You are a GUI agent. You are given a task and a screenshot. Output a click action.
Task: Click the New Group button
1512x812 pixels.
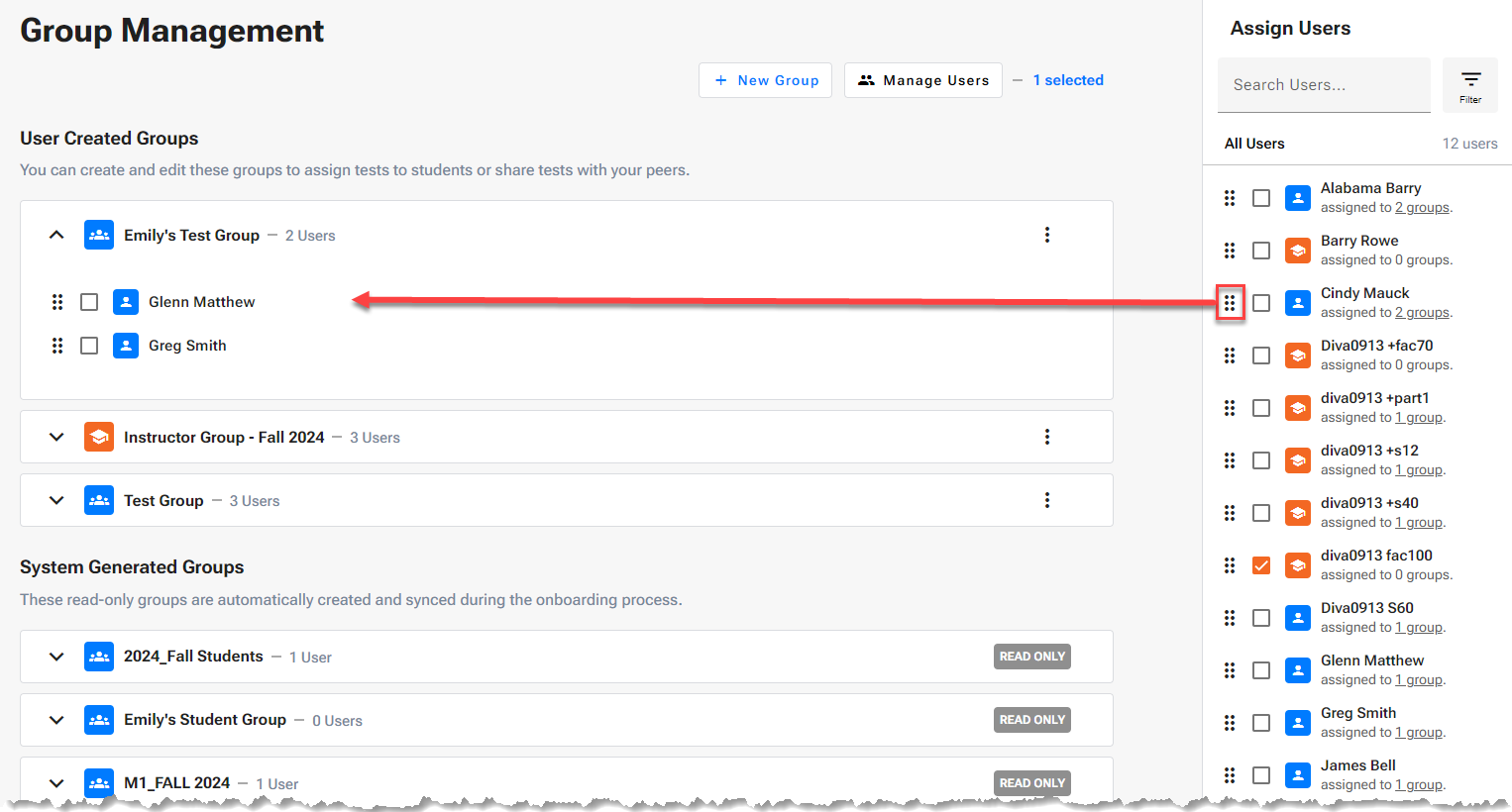point(765,80)
